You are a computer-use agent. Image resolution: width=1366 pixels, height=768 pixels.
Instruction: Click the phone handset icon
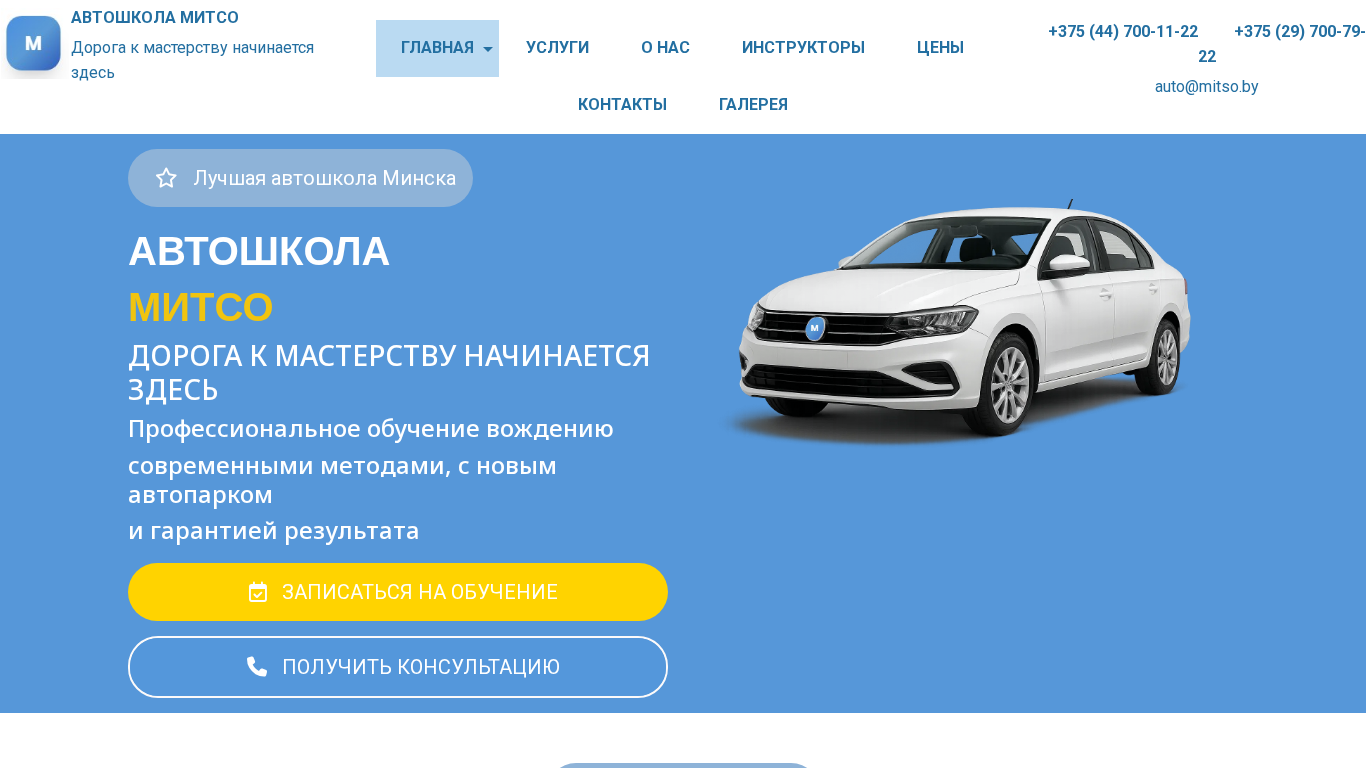point(257,667)
